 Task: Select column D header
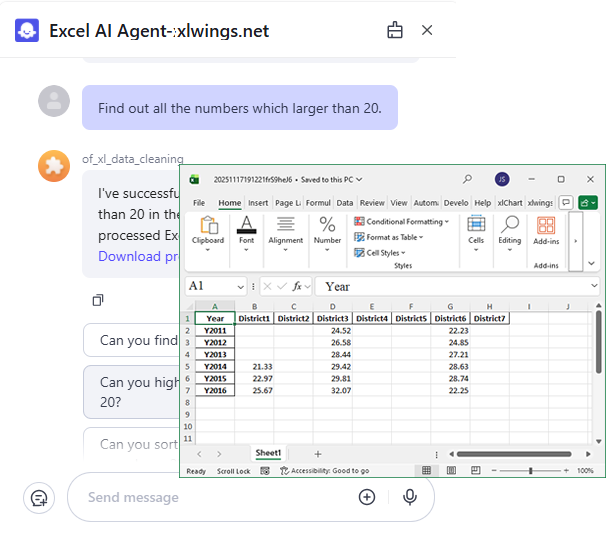[x=332, y=306]
